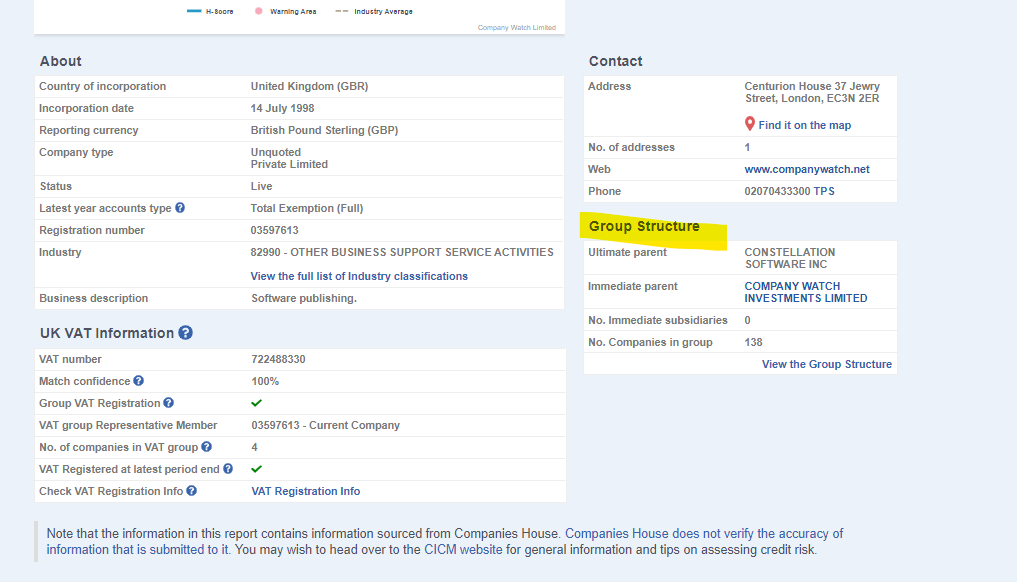Viewport: 1017px width, 582px height.
Task: Open help icon next to UK VAT Information heading
Action: (185, 333)
